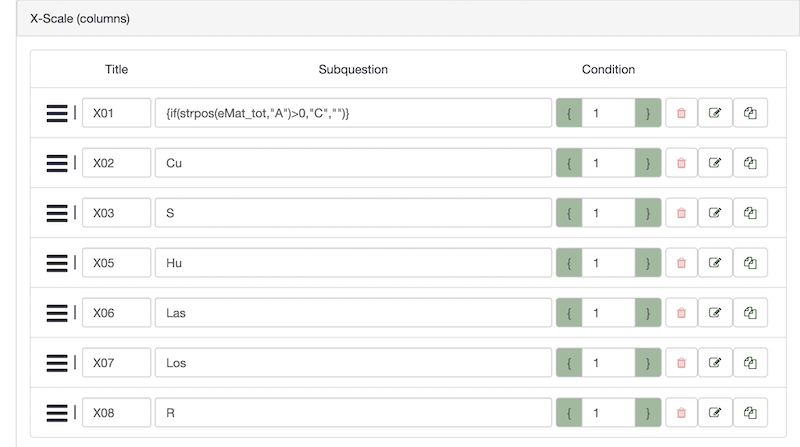Click the drag handle for row X01
This screenshot has height=447, width=800.
tap(57, 114)
